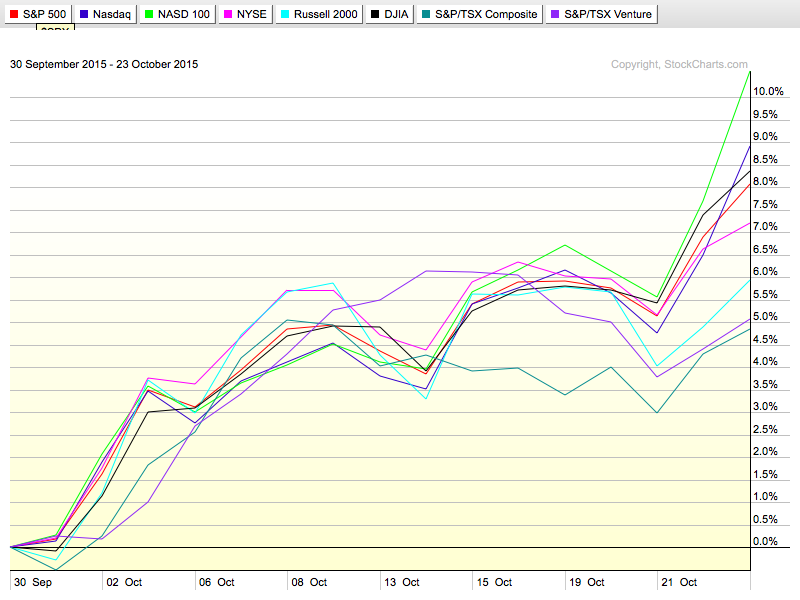Screen dimensions: 800x600
Task: Click the 3.5% axis label
Action: 765,384
